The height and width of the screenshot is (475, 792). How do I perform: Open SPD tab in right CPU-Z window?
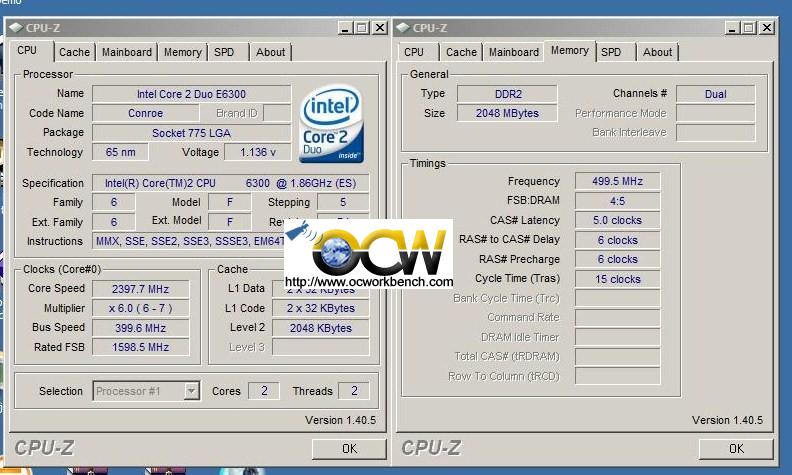tap(611, 52)
